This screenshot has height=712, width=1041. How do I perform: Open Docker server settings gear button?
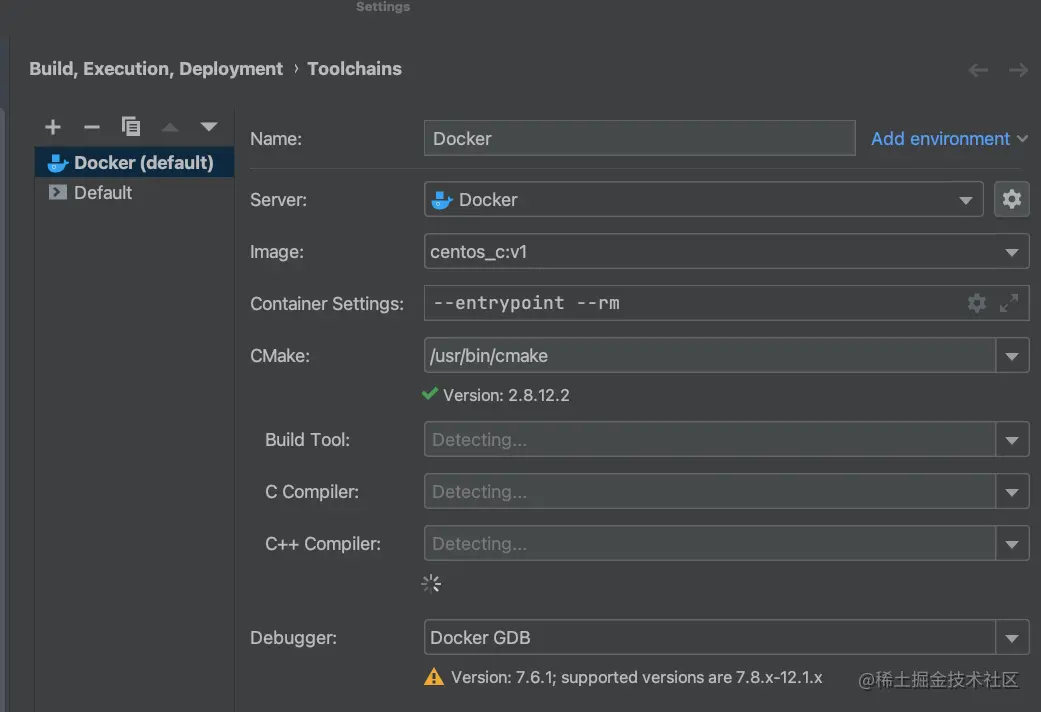point(1011,199)
